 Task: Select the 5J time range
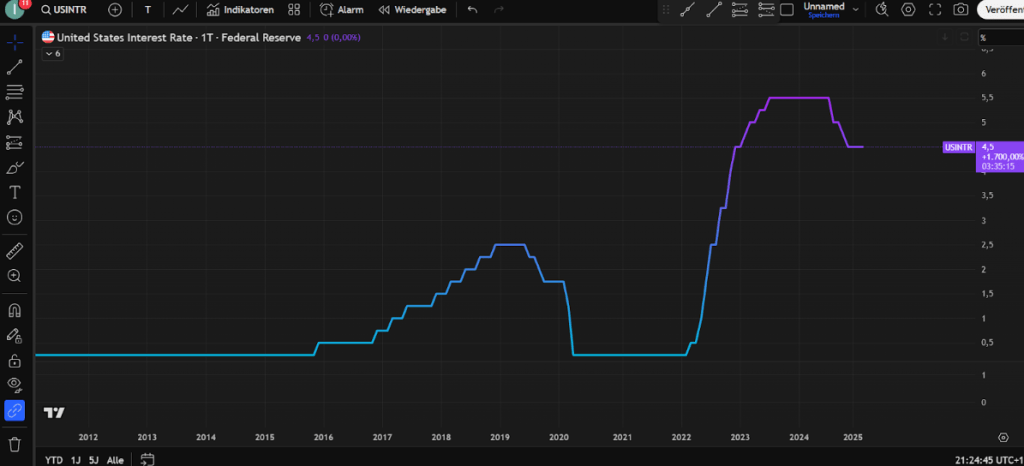pyautogui.click(x=94, y=460)
